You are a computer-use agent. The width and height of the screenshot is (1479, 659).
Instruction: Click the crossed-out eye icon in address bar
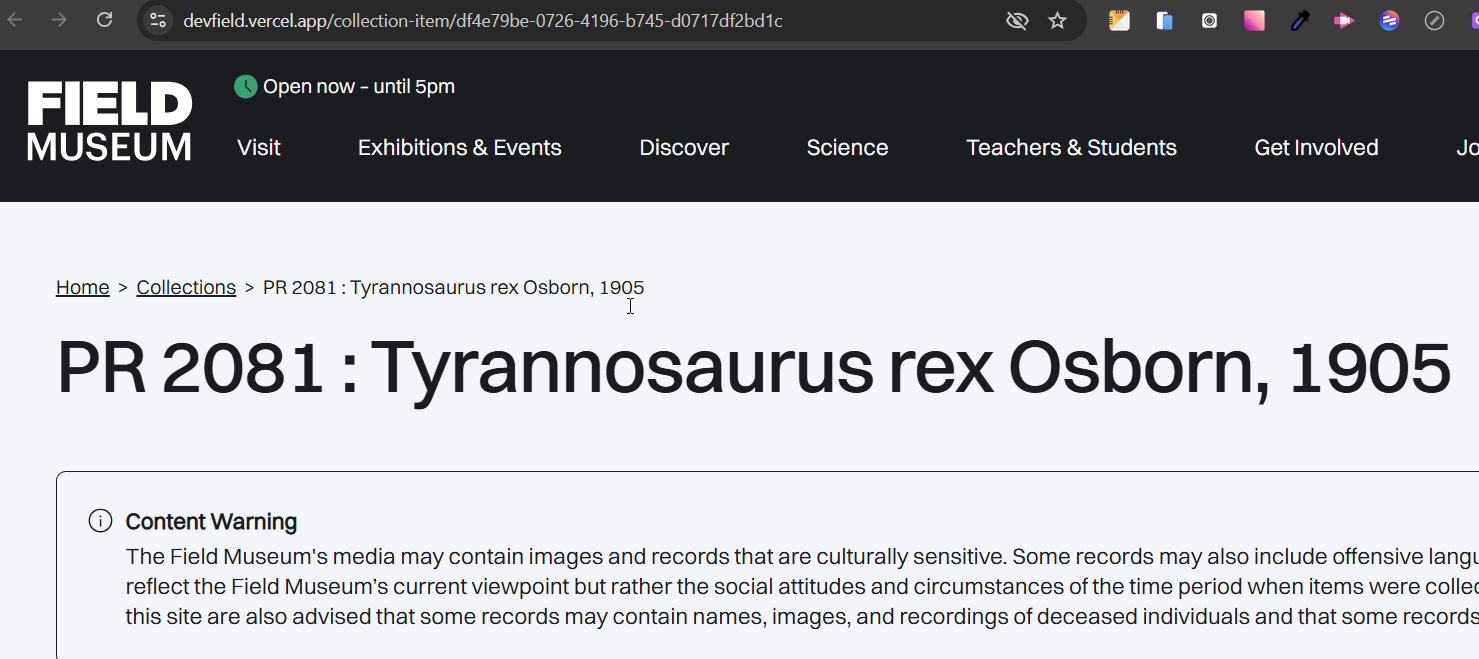[x=1017, y=20]
